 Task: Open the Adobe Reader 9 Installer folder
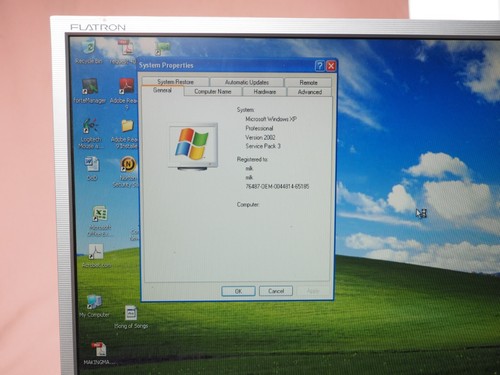tap(126, 133)
